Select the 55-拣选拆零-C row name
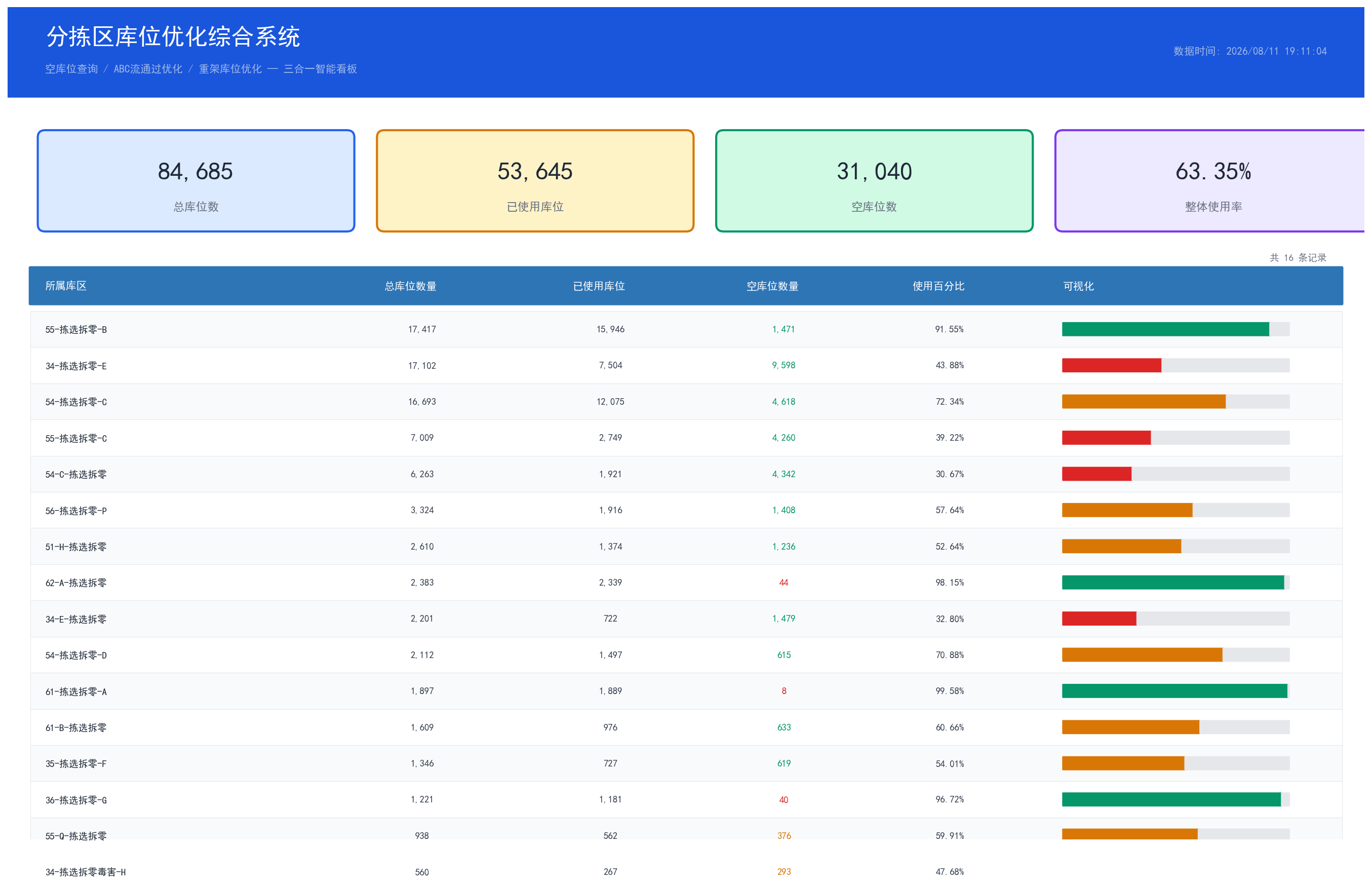The height and width of the screenshot is (884, 1372). coord(76,438)
